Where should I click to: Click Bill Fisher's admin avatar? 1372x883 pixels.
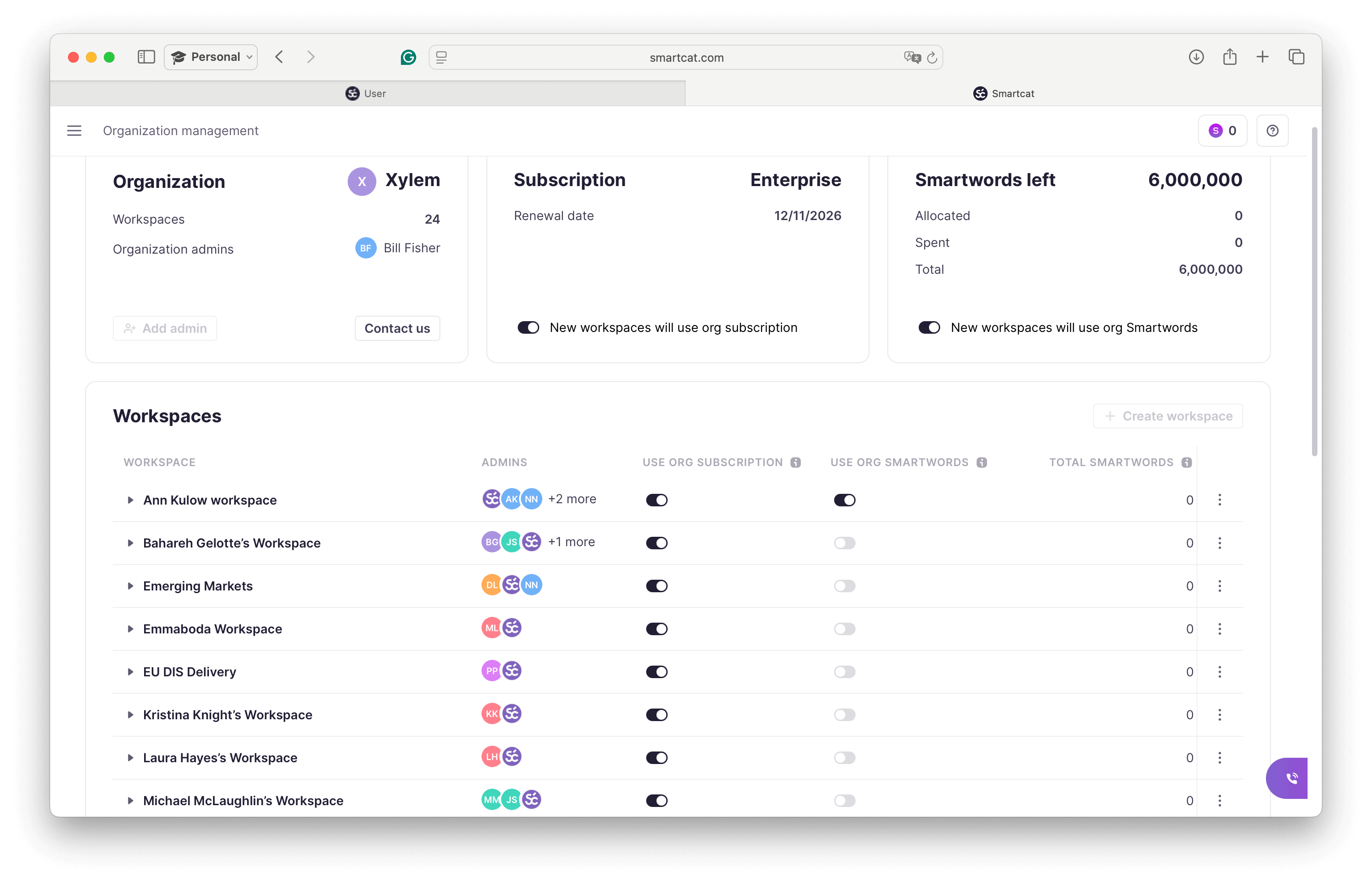(365, 248)
